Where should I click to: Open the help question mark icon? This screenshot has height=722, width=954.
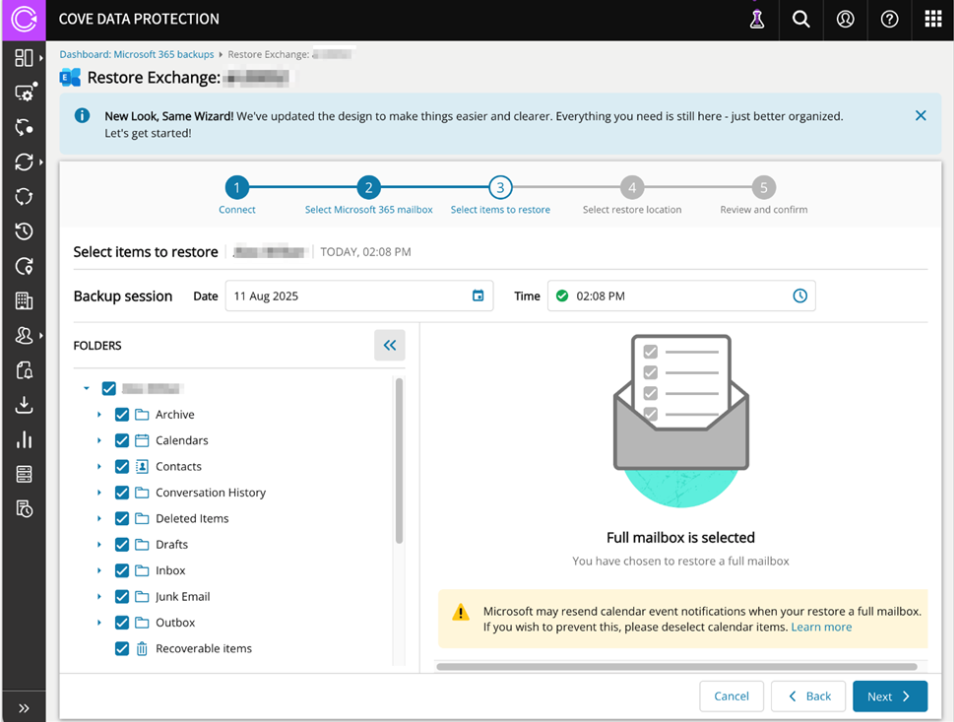pos(889,19)
